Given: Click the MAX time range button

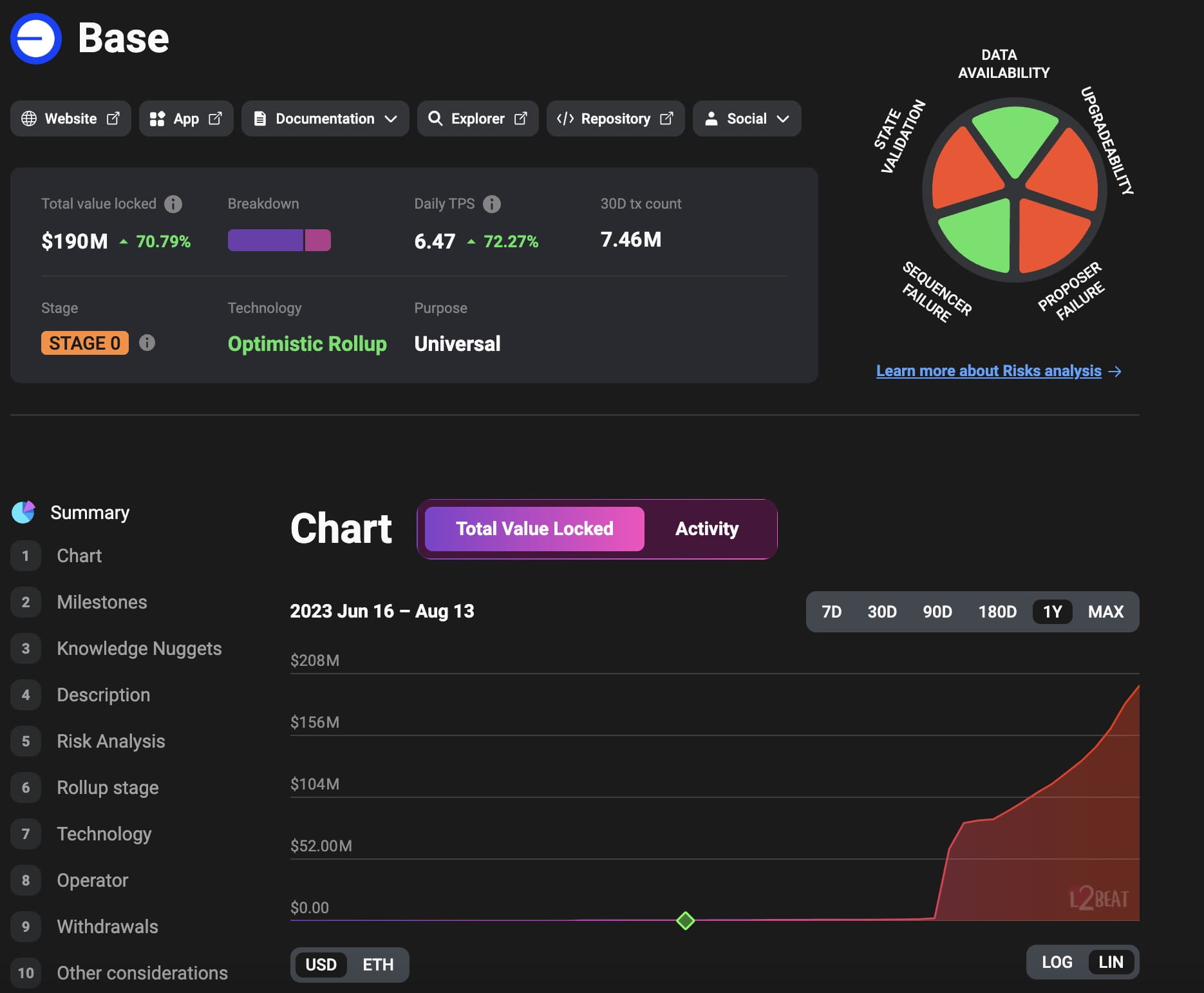Looking at the screenshot, I should (x=1105, y=612).
